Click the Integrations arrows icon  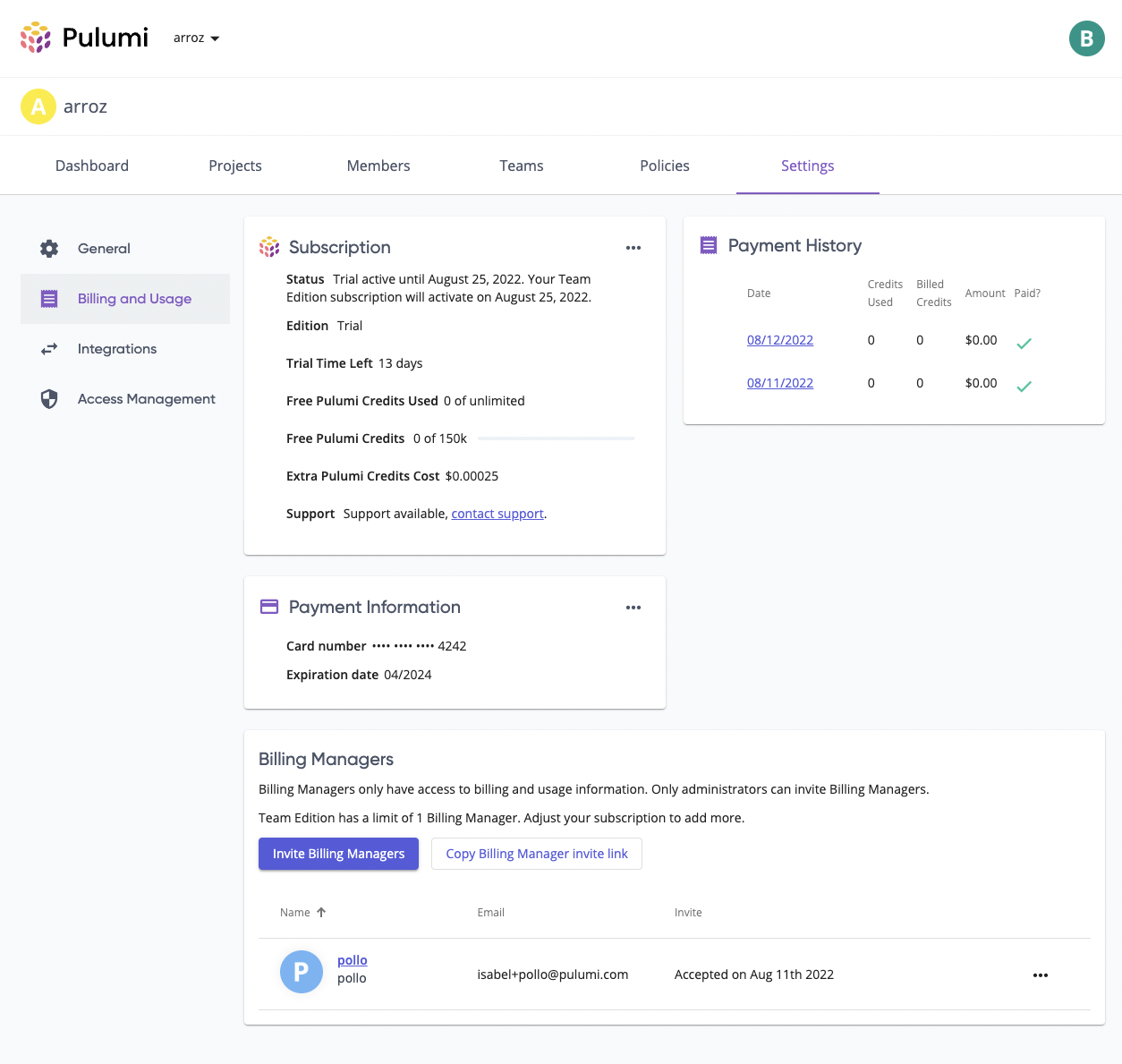click(x=49, y=349)
